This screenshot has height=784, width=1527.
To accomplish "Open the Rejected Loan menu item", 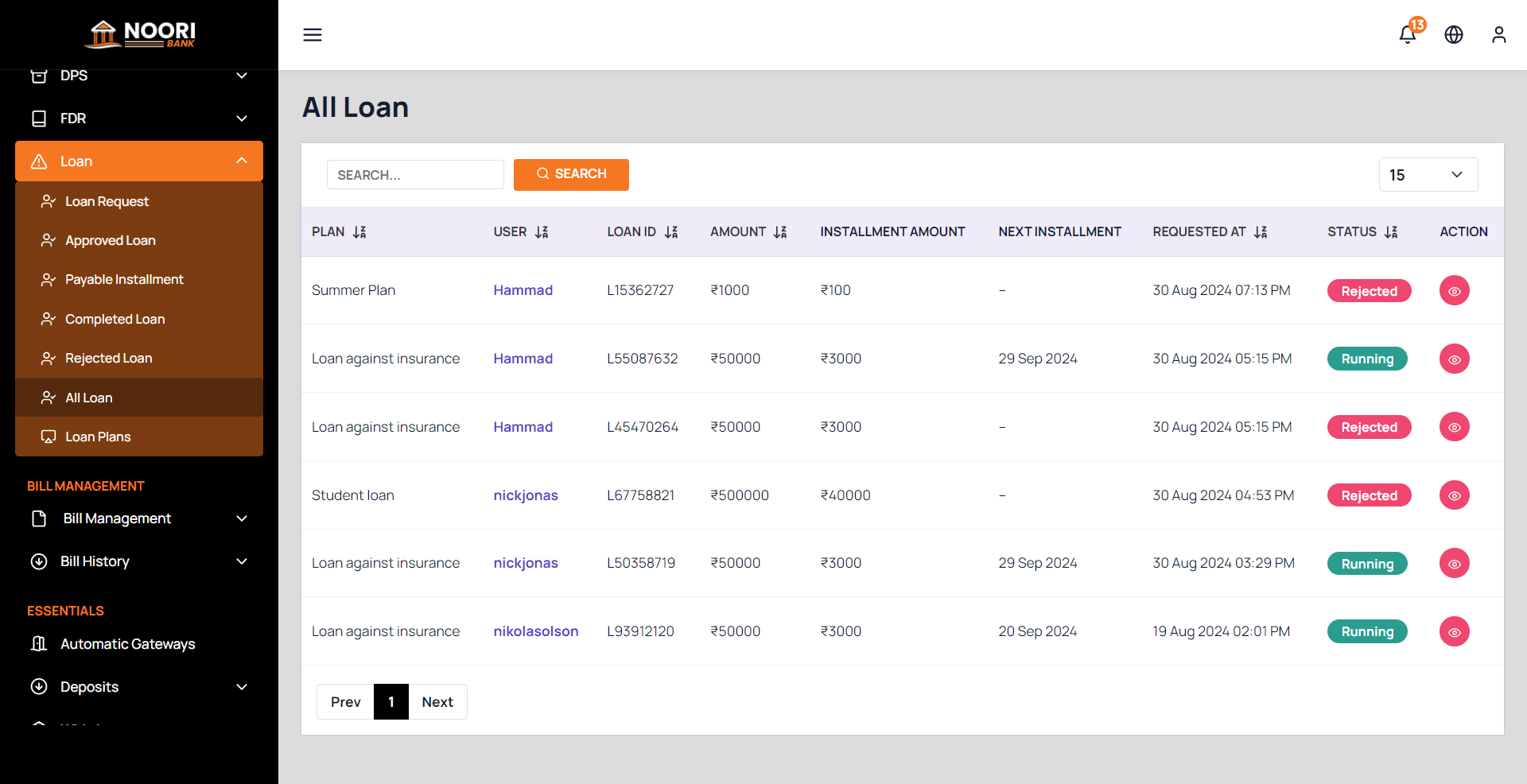I will [108, 358].
